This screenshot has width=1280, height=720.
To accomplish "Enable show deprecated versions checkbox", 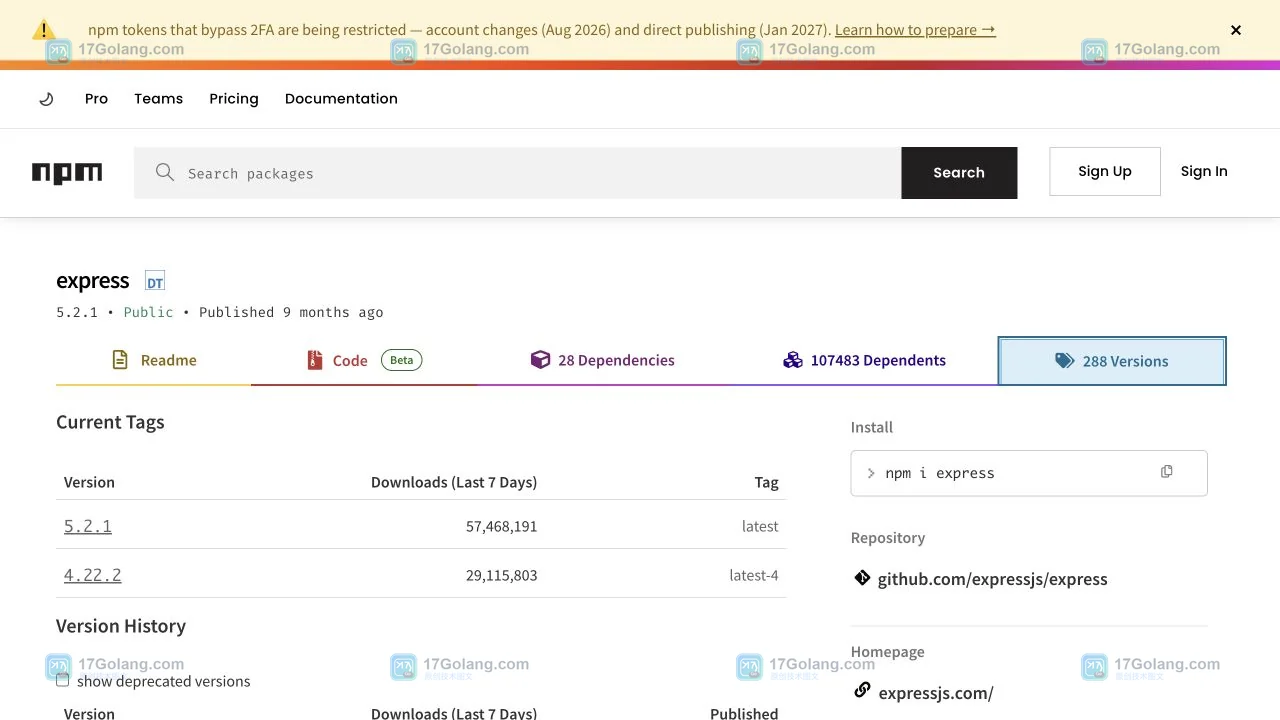I will coord(63,680).
